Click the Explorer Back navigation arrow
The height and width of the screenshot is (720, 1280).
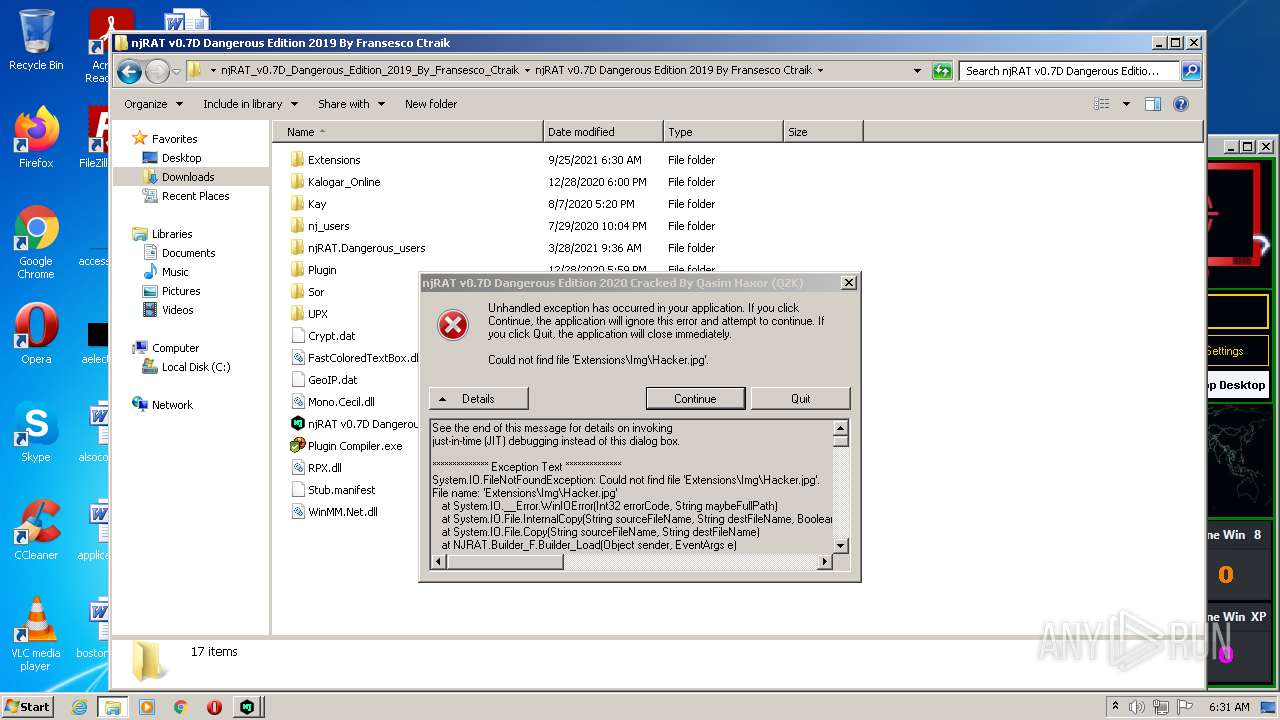coord(129,71)
